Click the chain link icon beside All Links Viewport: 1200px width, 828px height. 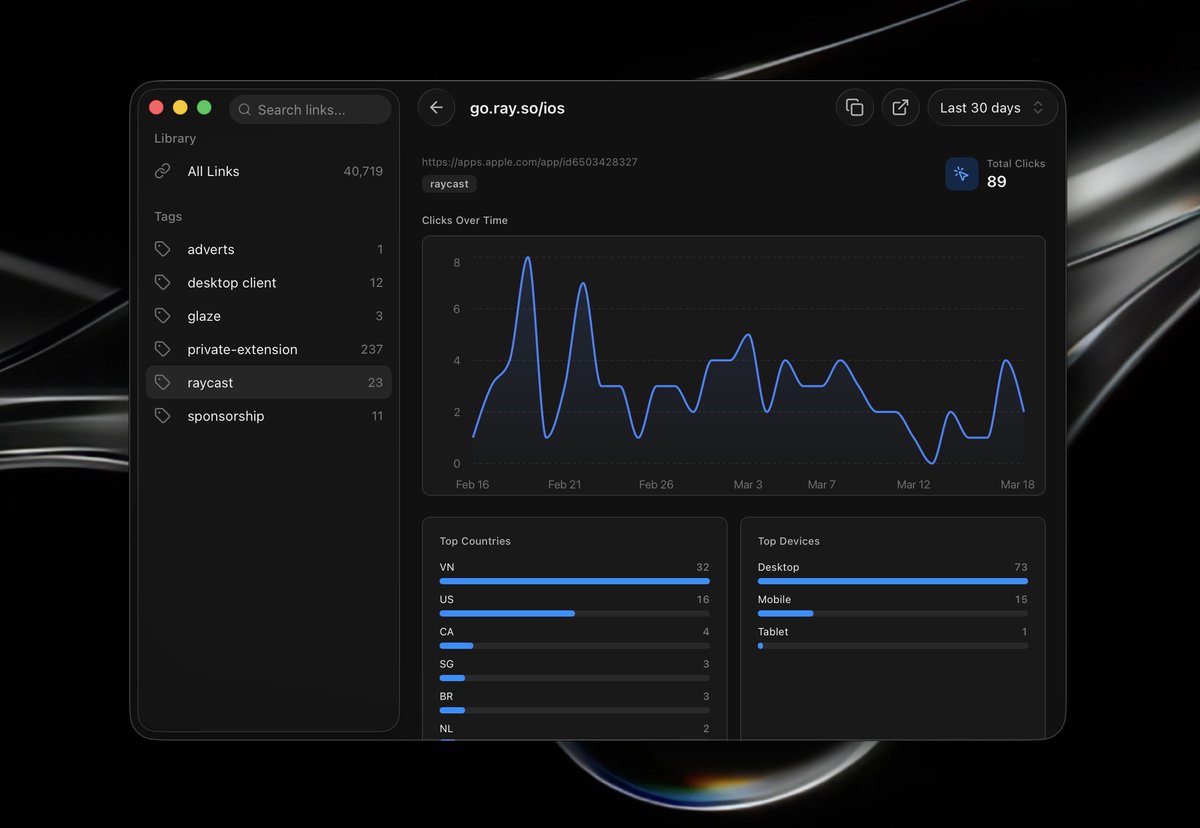click(163, 171)
